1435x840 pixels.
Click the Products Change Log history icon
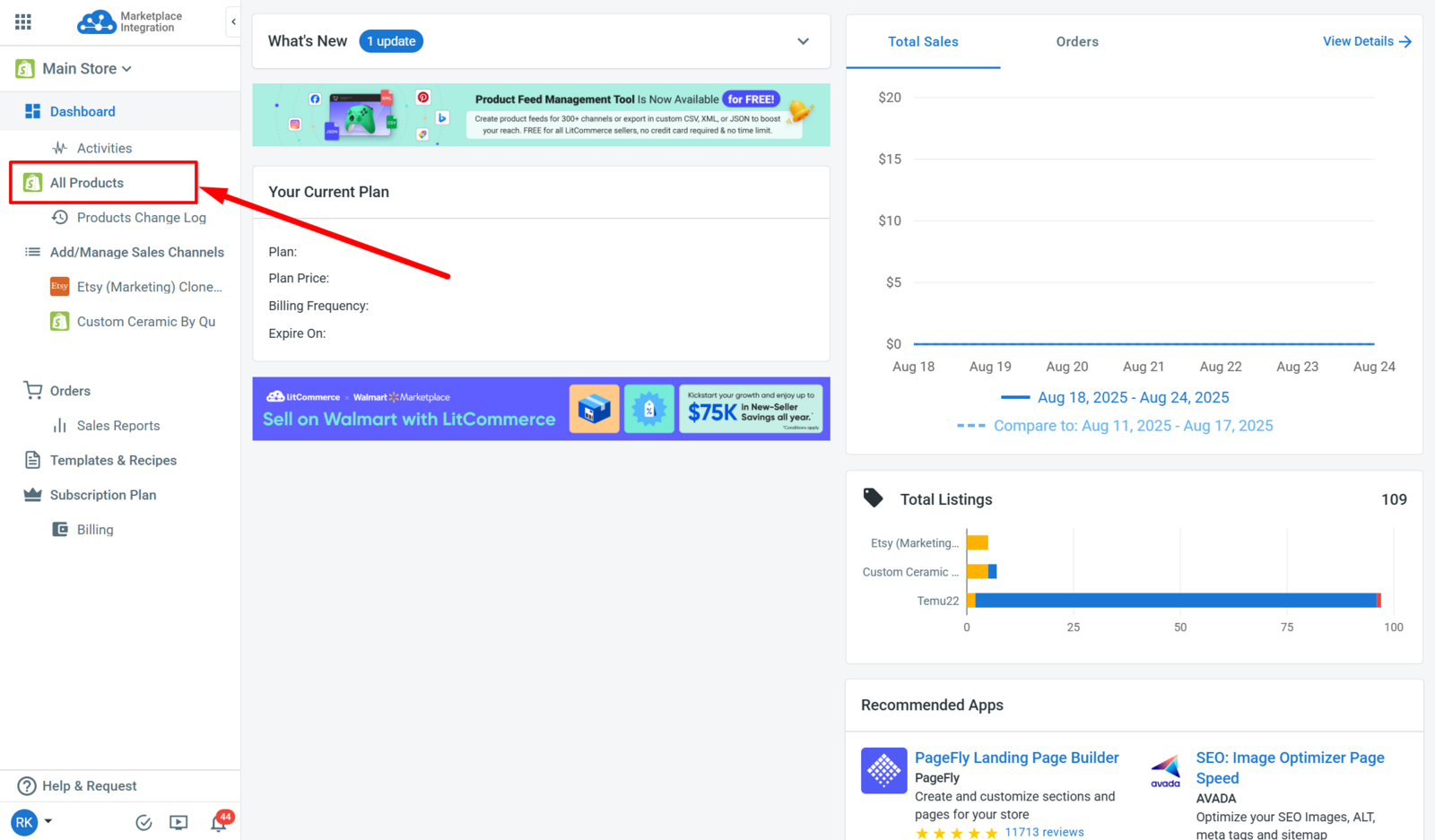60,217
